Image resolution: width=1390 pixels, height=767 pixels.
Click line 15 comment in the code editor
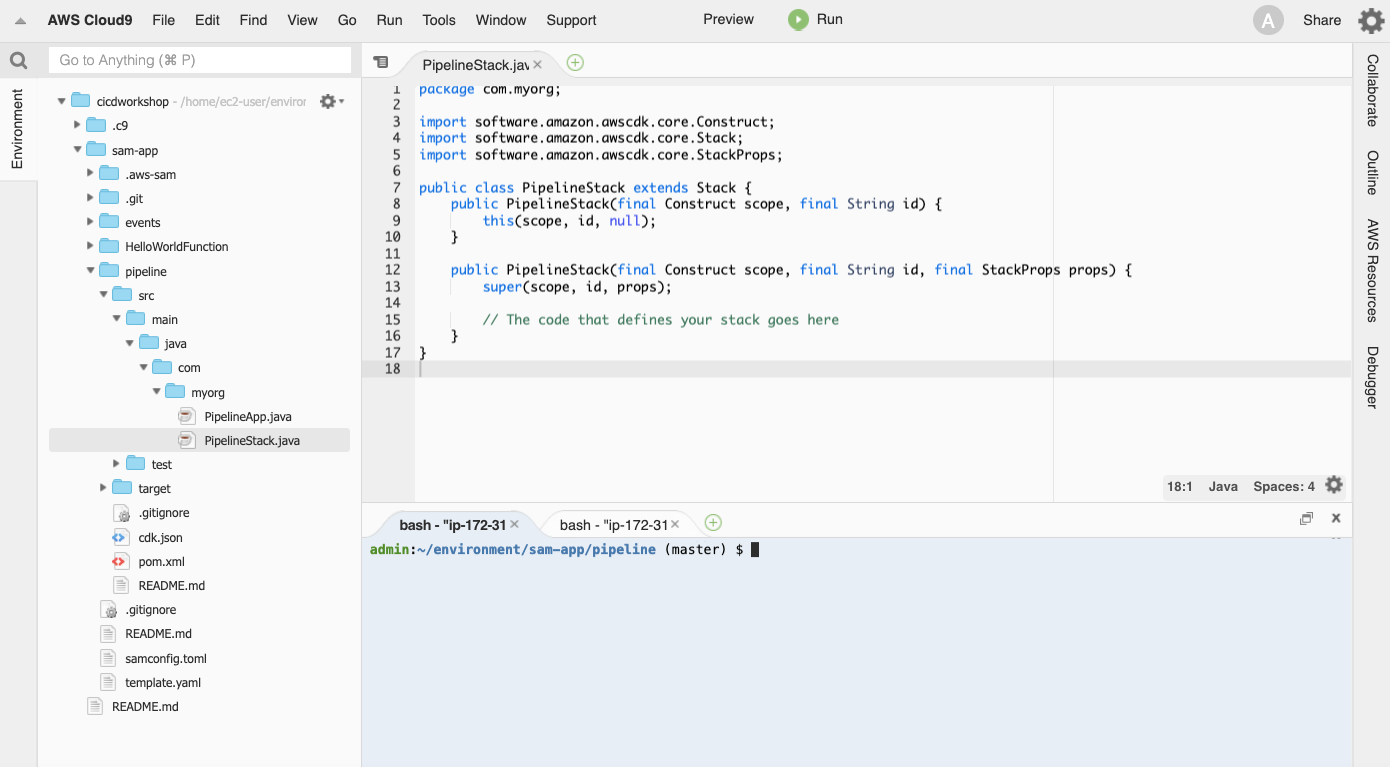[660, 320]
